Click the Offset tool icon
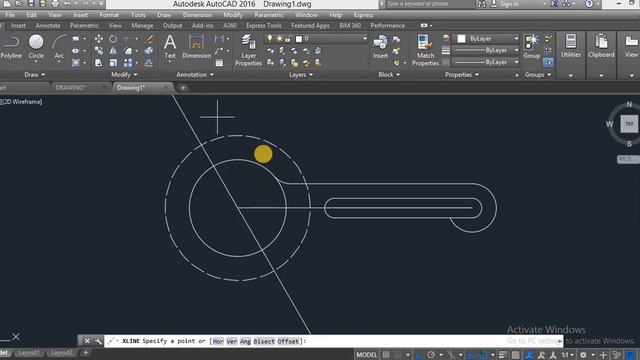The height and width of the screenshot is (360, 640). tap(149, 63)
